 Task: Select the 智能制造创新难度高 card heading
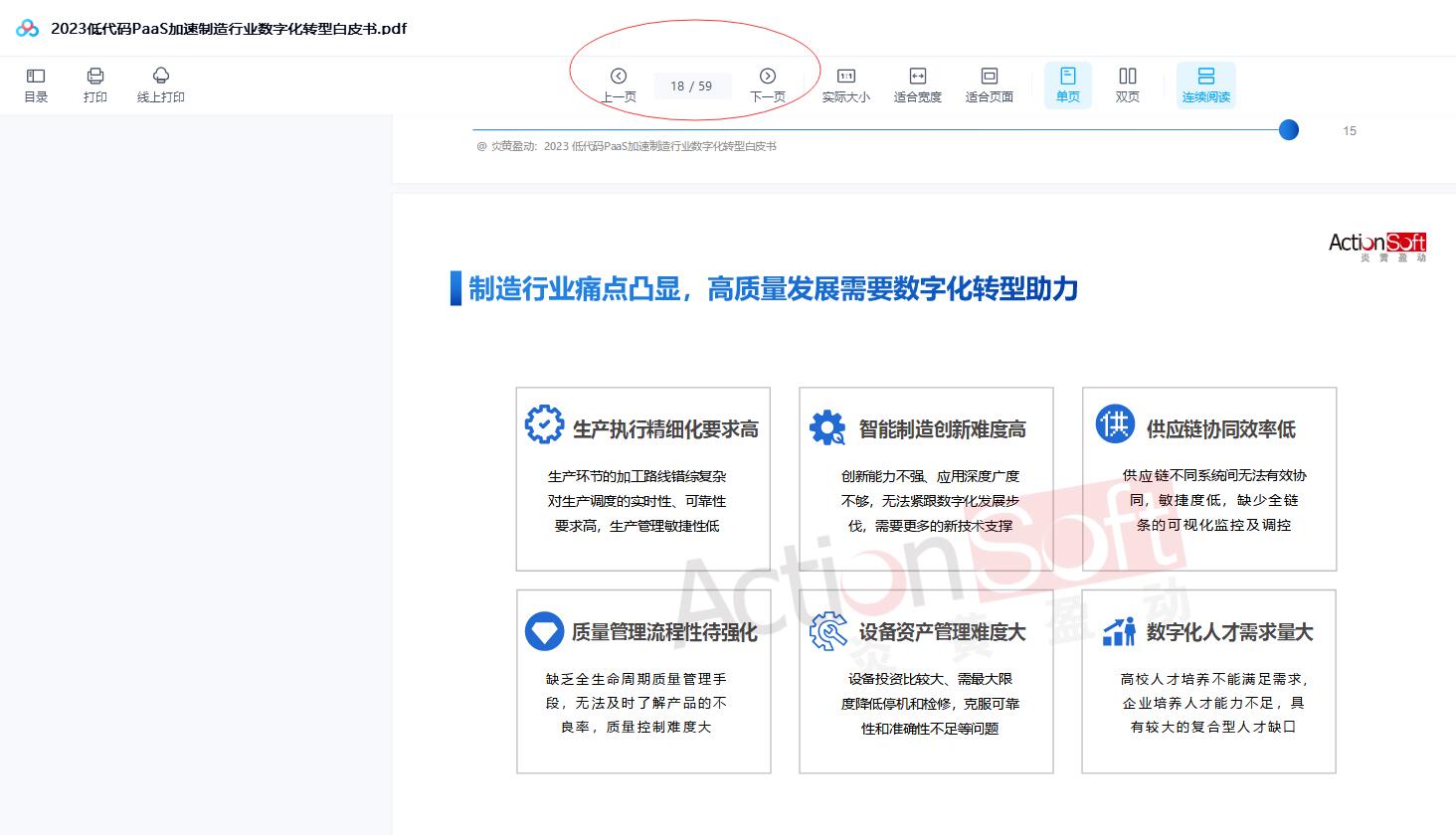(x=942, y=429)
